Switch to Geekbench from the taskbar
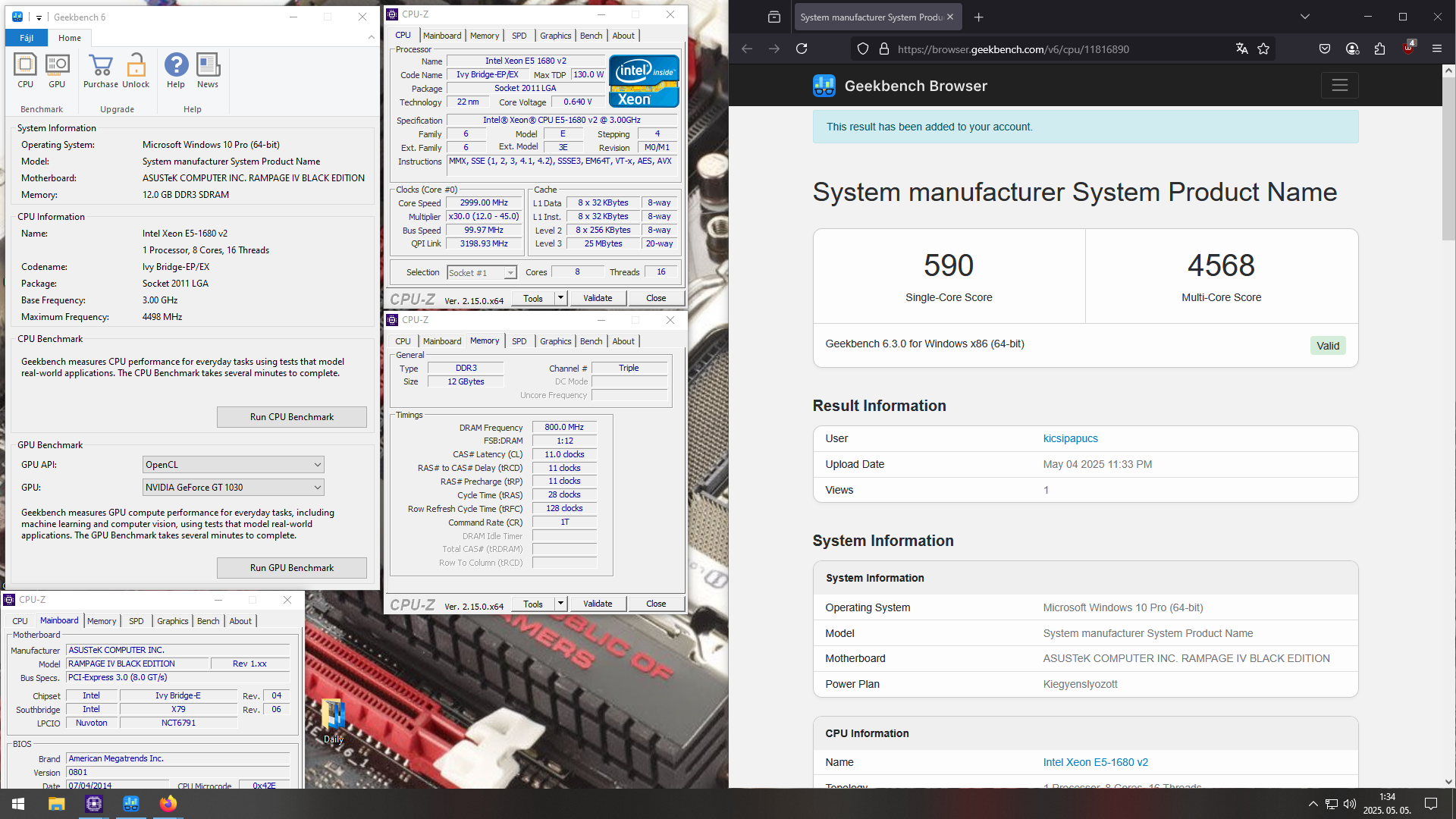 [130, 804]
